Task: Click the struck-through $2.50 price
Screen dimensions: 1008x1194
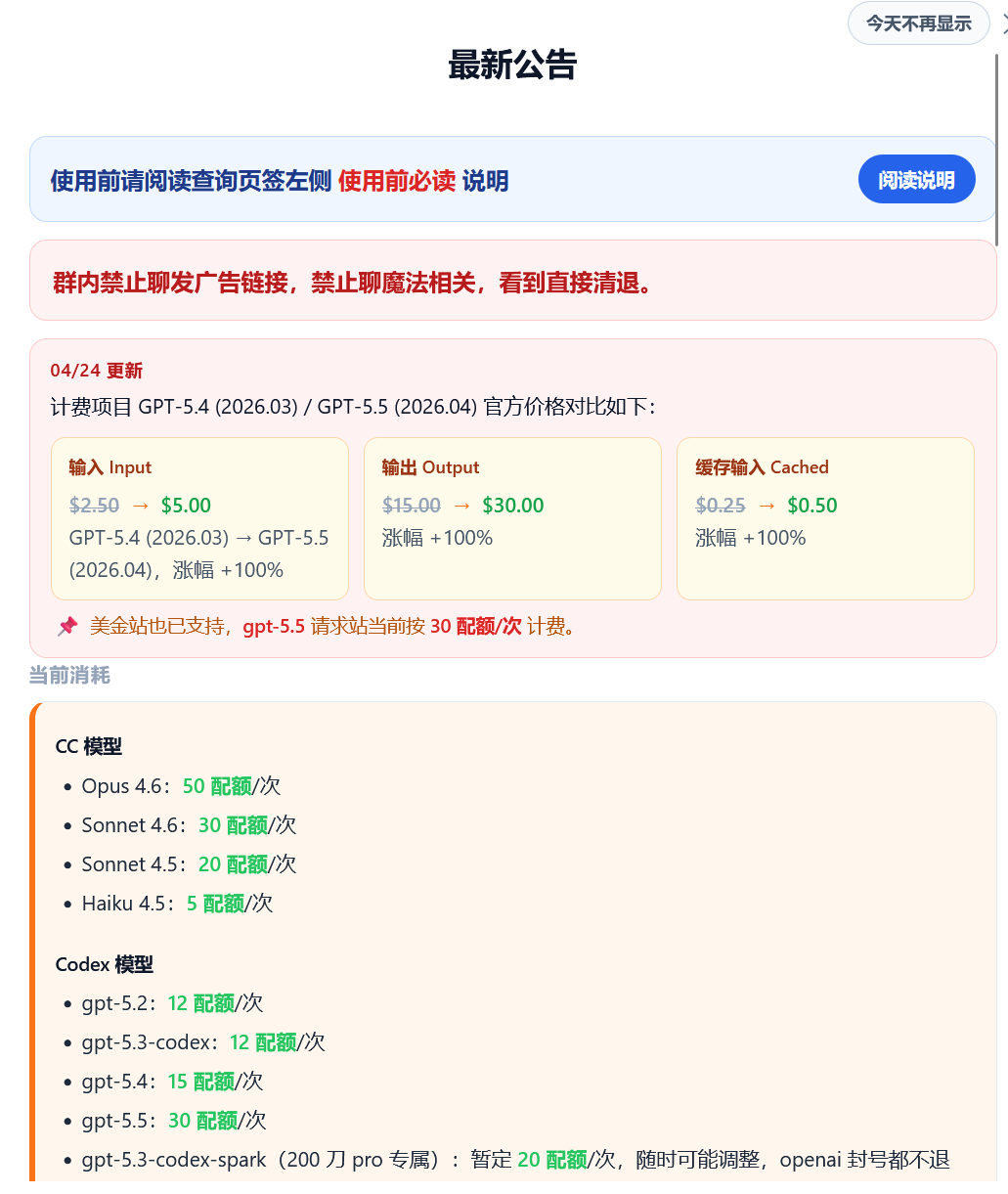Action: (94, 506)
